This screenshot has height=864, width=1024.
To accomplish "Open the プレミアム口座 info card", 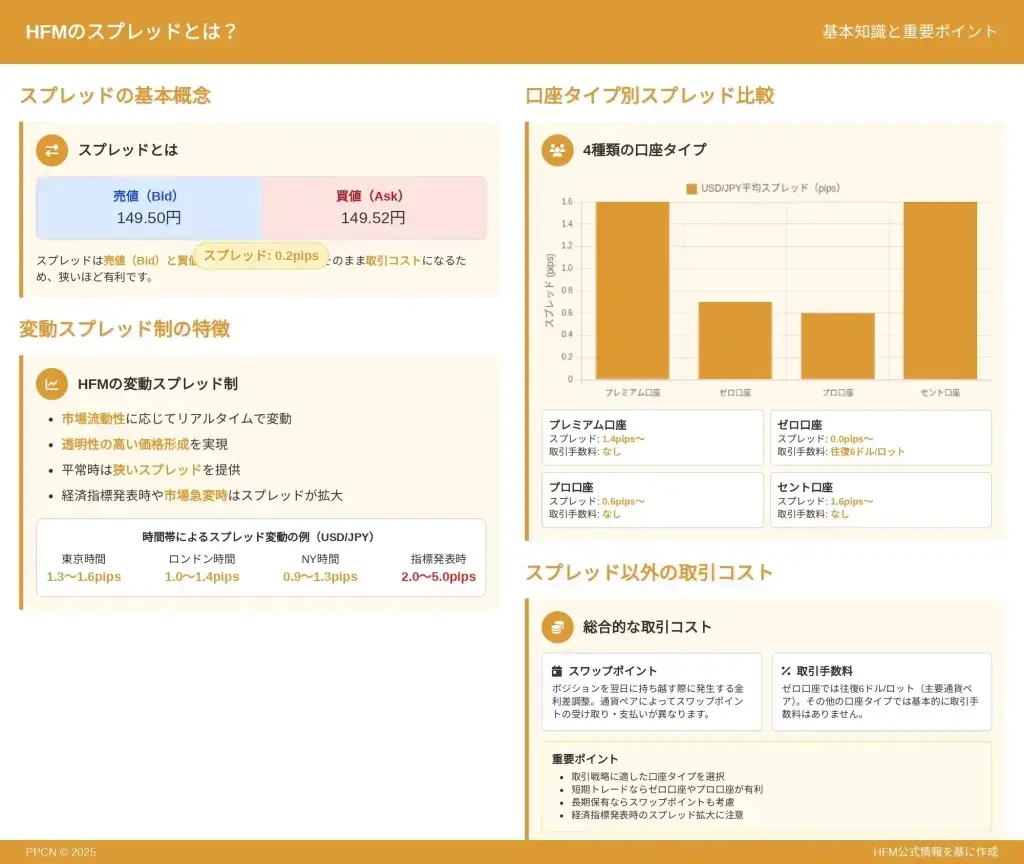I will [x=652, y=438].
